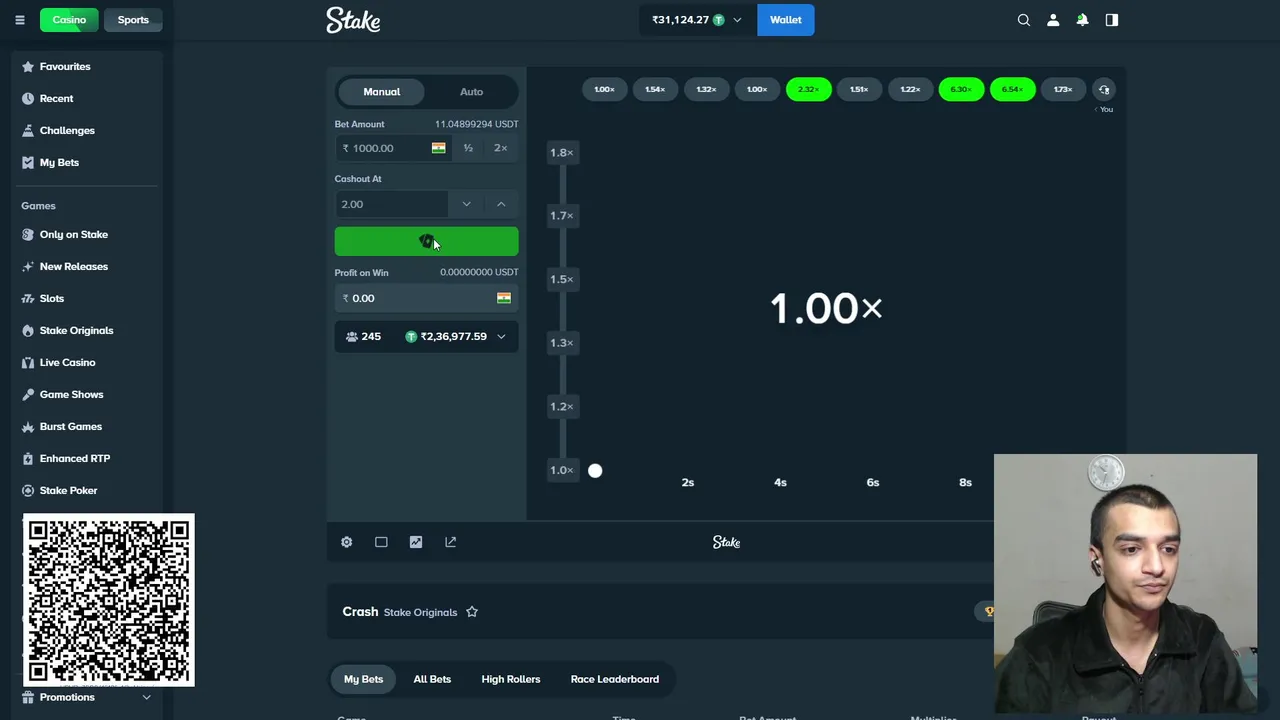The image size is (1280, 720).
Task: Open the hamburger sidebar menu
Action: 19,20
